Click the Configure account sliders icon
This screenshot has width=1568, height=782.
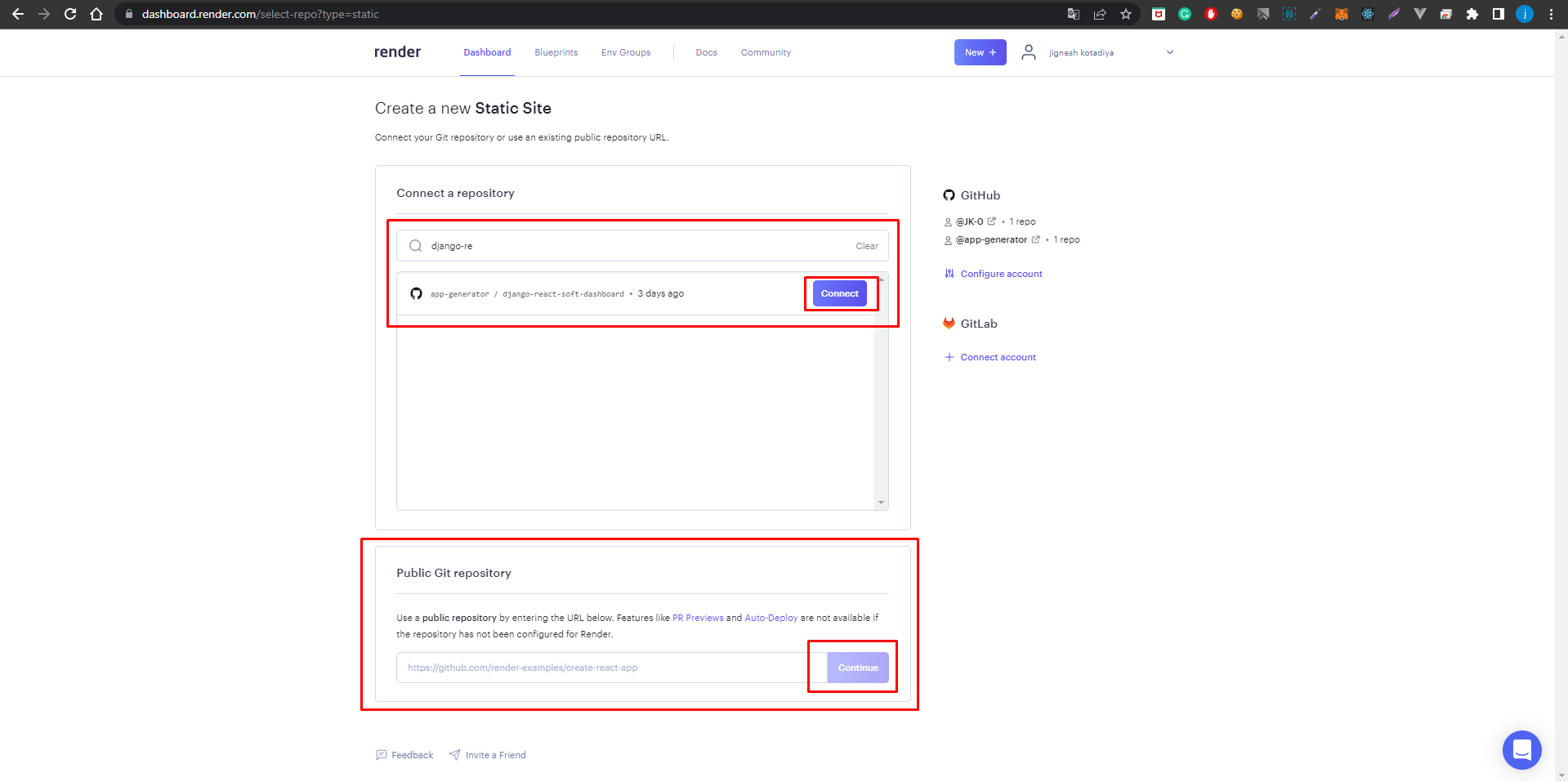pyautogui.click(x=949, y=273)
